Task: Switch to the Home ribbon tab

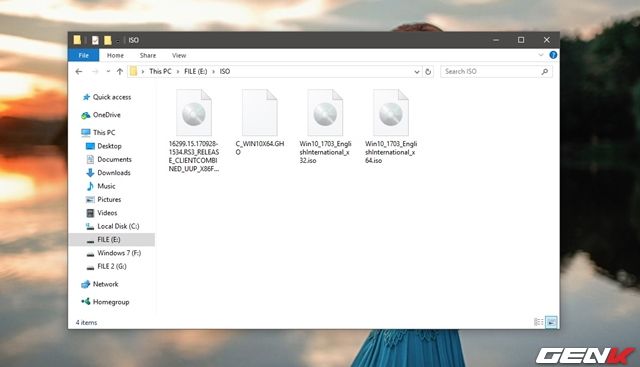Action: tap(115, 55)
